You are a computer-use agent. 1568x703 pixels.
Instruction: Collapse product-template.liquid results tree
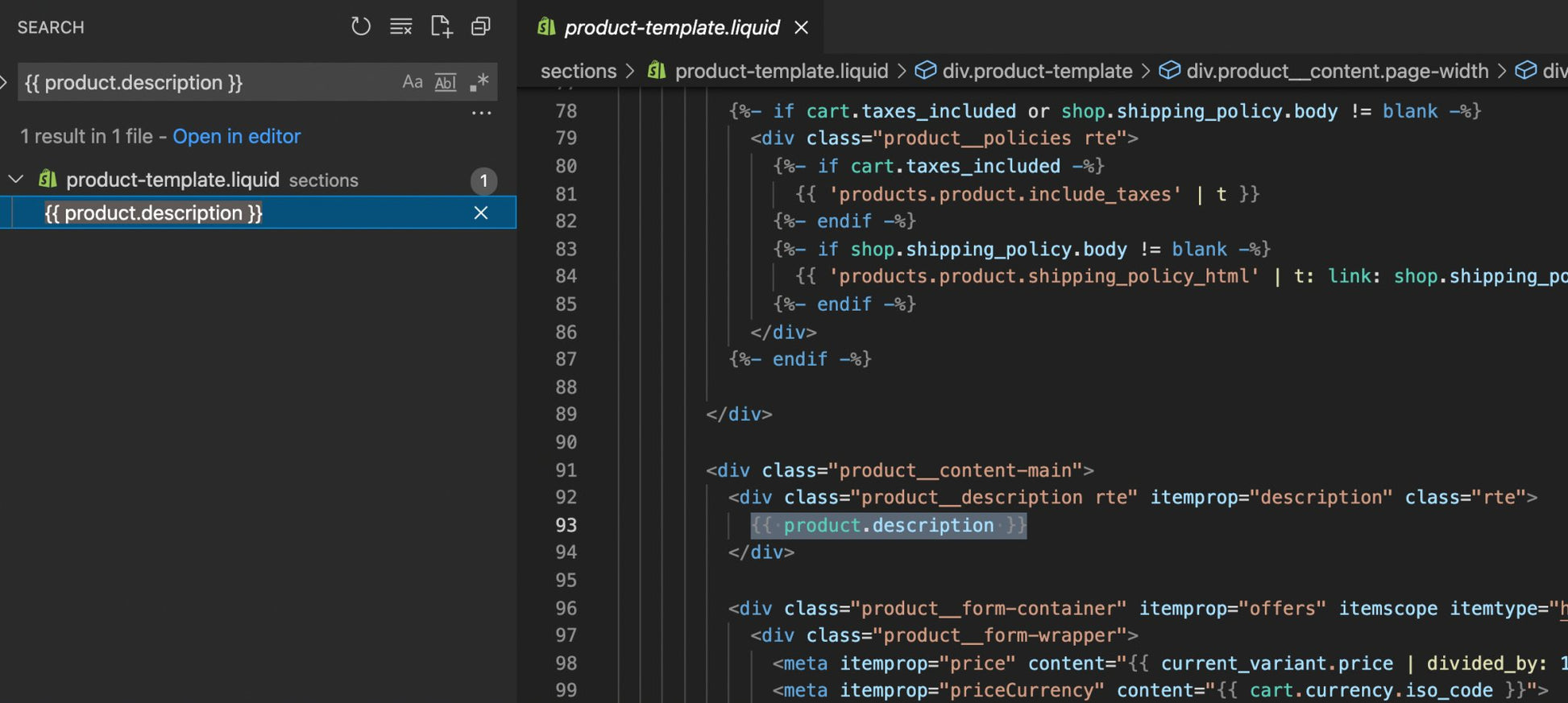(15, 179)
